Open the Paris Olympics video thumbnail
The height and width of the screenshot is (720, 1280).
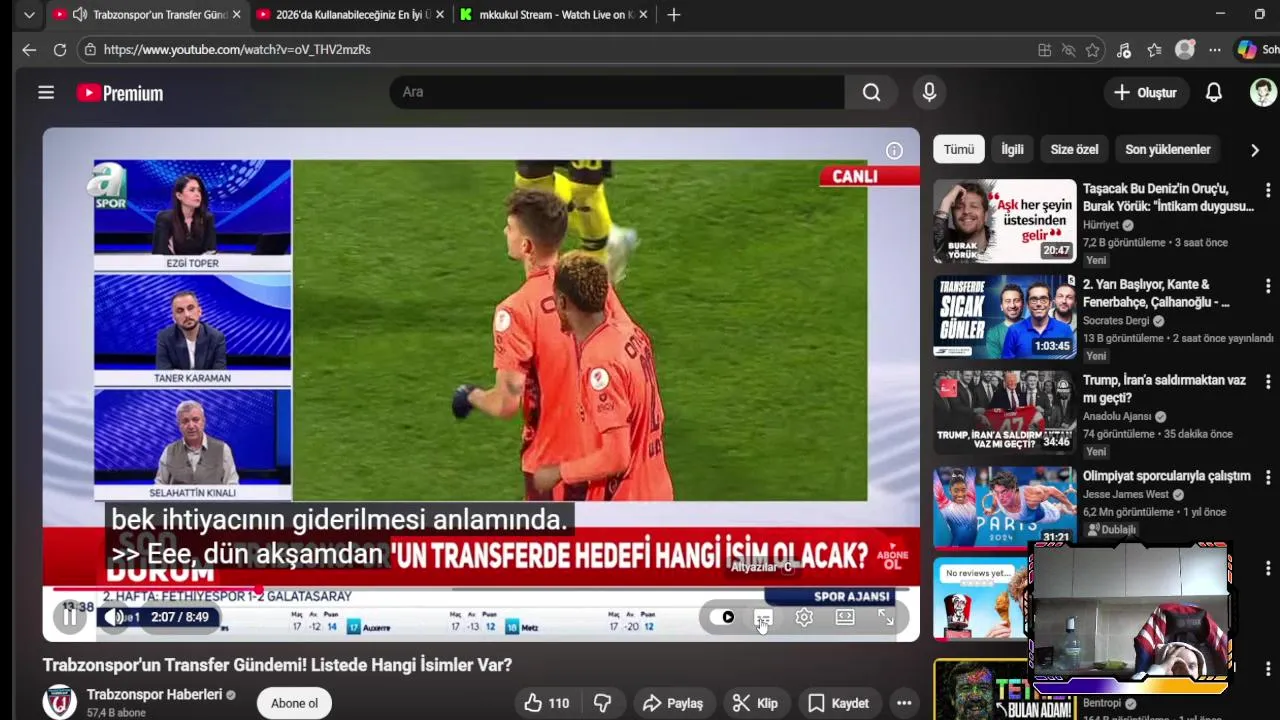tap(1004, 506)
